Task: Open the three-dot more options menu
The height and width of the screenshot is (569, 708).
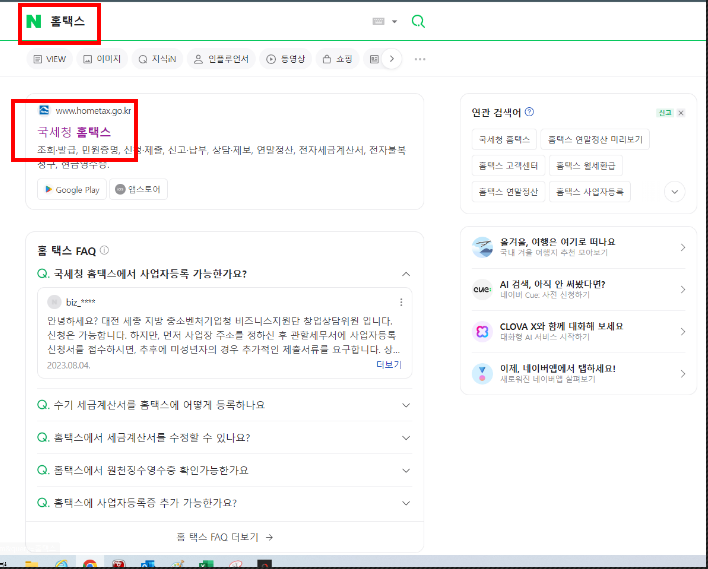Action: point(420,59)
